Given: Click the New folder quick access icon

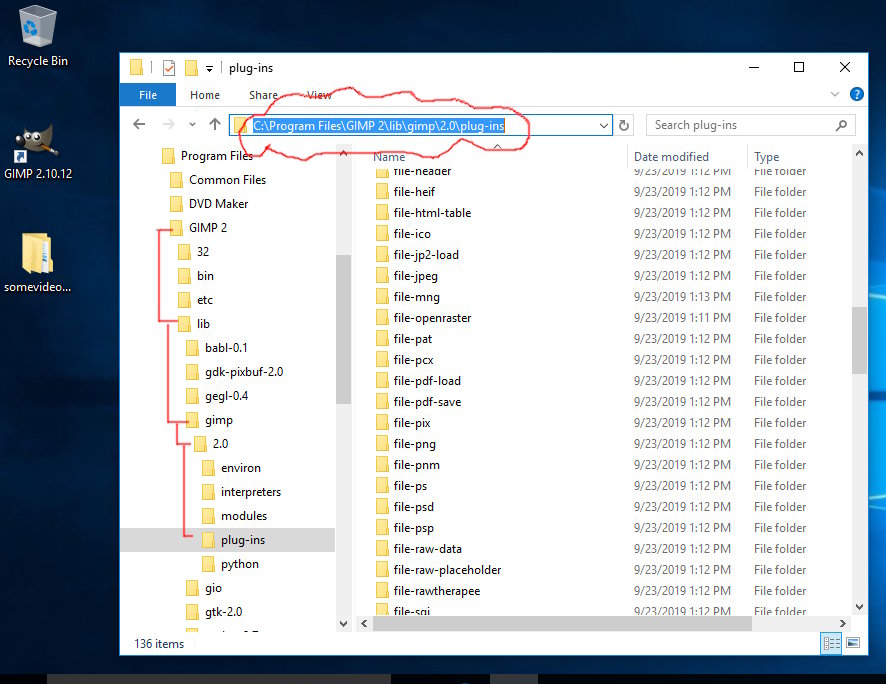Looking at the screenshot, I should tap(192, 68).
